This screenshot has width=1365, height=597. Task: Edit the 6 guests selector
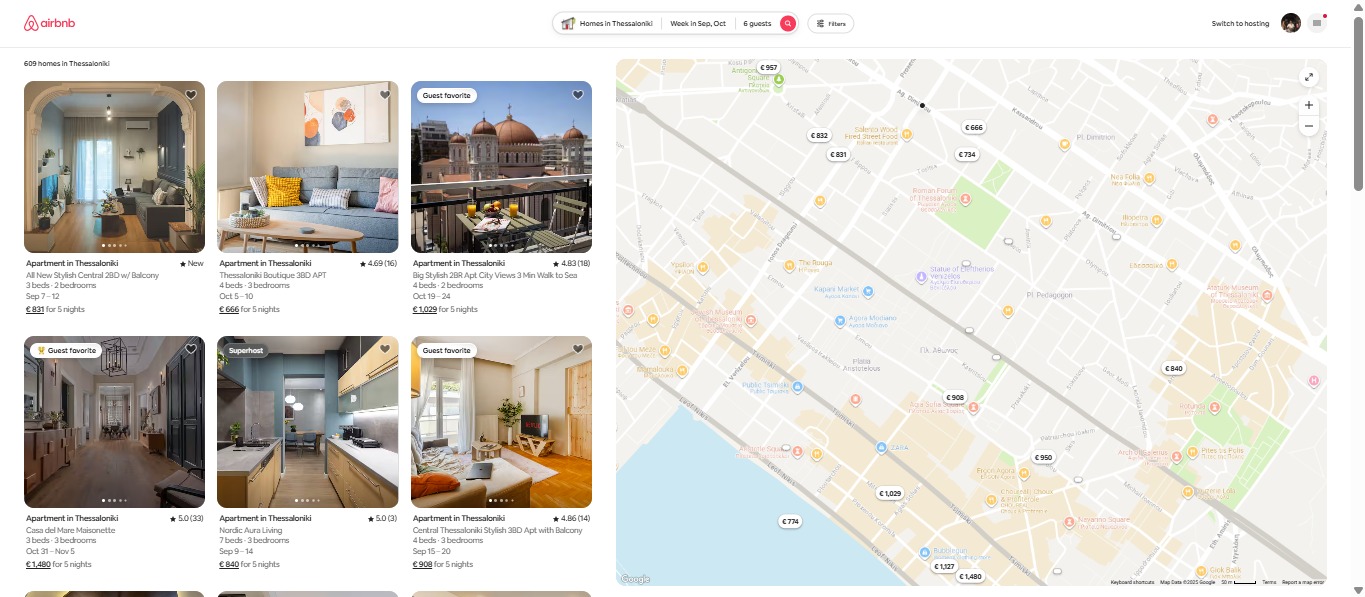(757, 23)
